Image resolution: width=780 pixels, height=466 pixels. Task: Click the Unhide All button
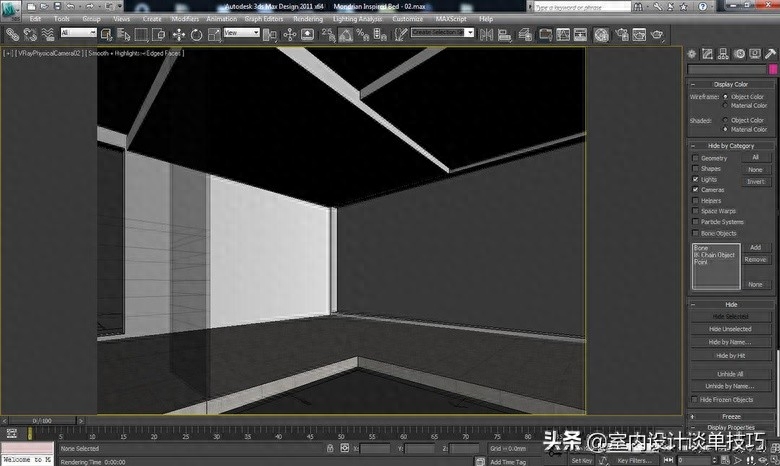coord(730,373)
